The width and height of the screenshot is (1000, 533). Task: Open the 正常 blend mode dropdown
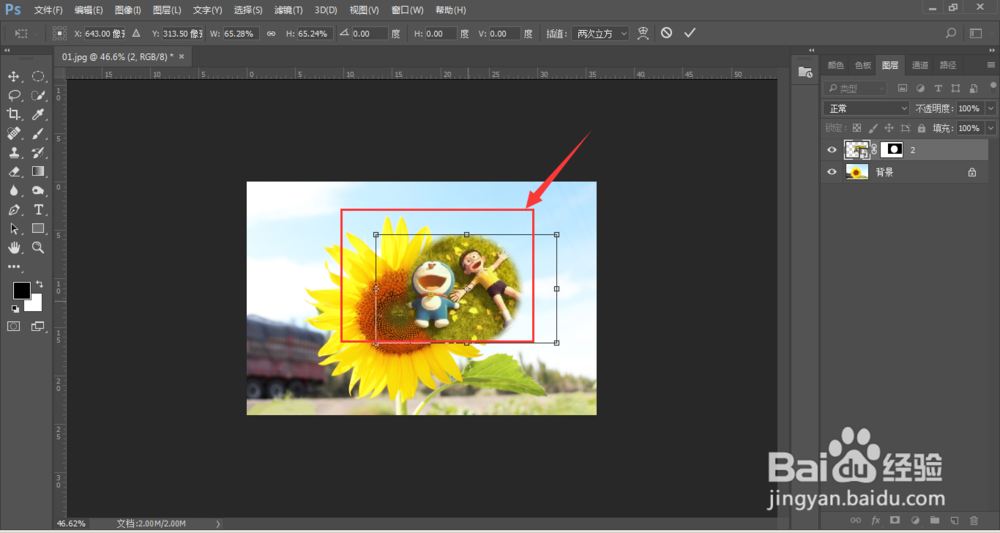866,108
